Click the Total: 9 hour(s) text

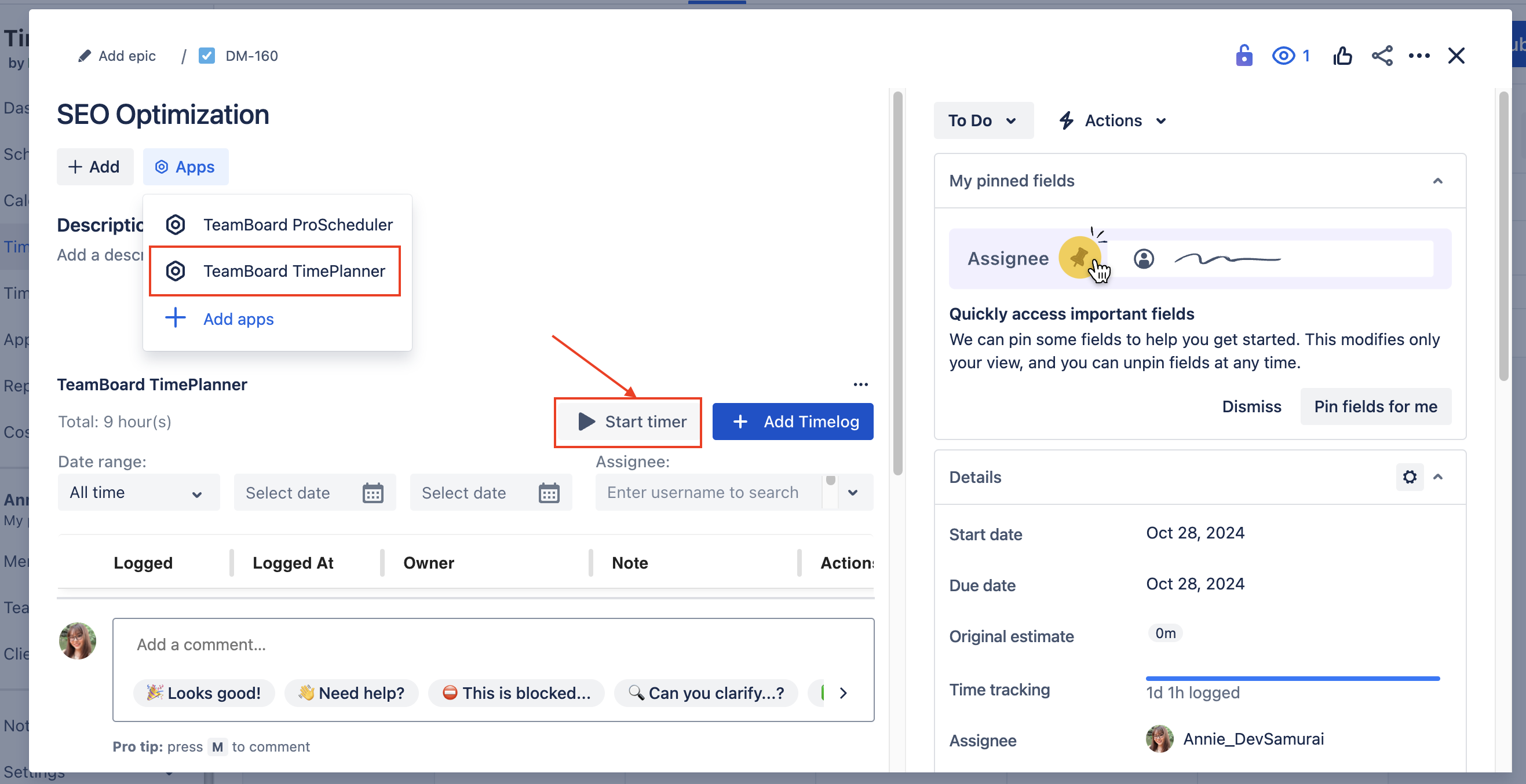click(x=115, y=422)
